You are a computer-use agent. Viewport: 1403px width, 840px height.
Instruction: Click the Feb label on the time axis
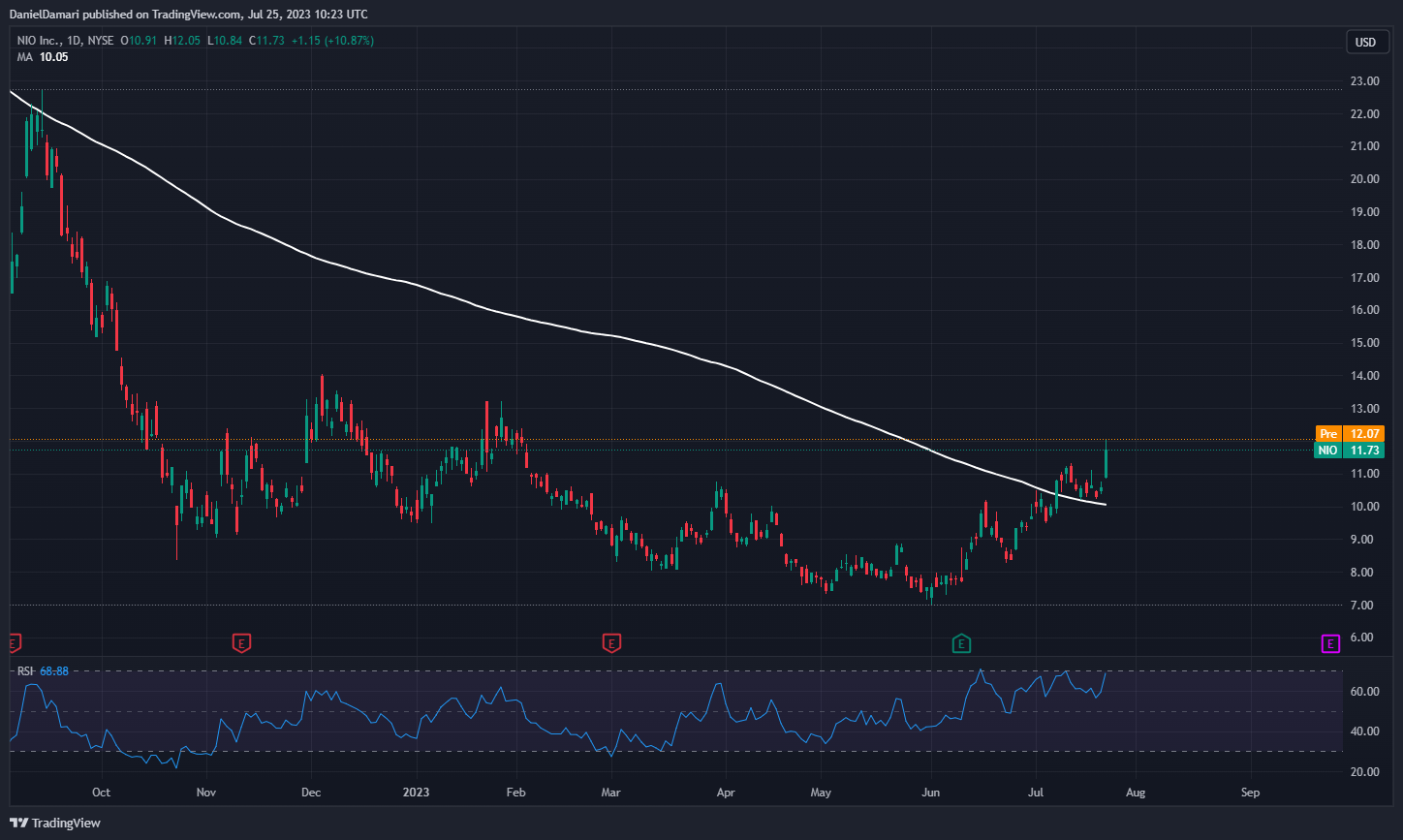[515, 793]
